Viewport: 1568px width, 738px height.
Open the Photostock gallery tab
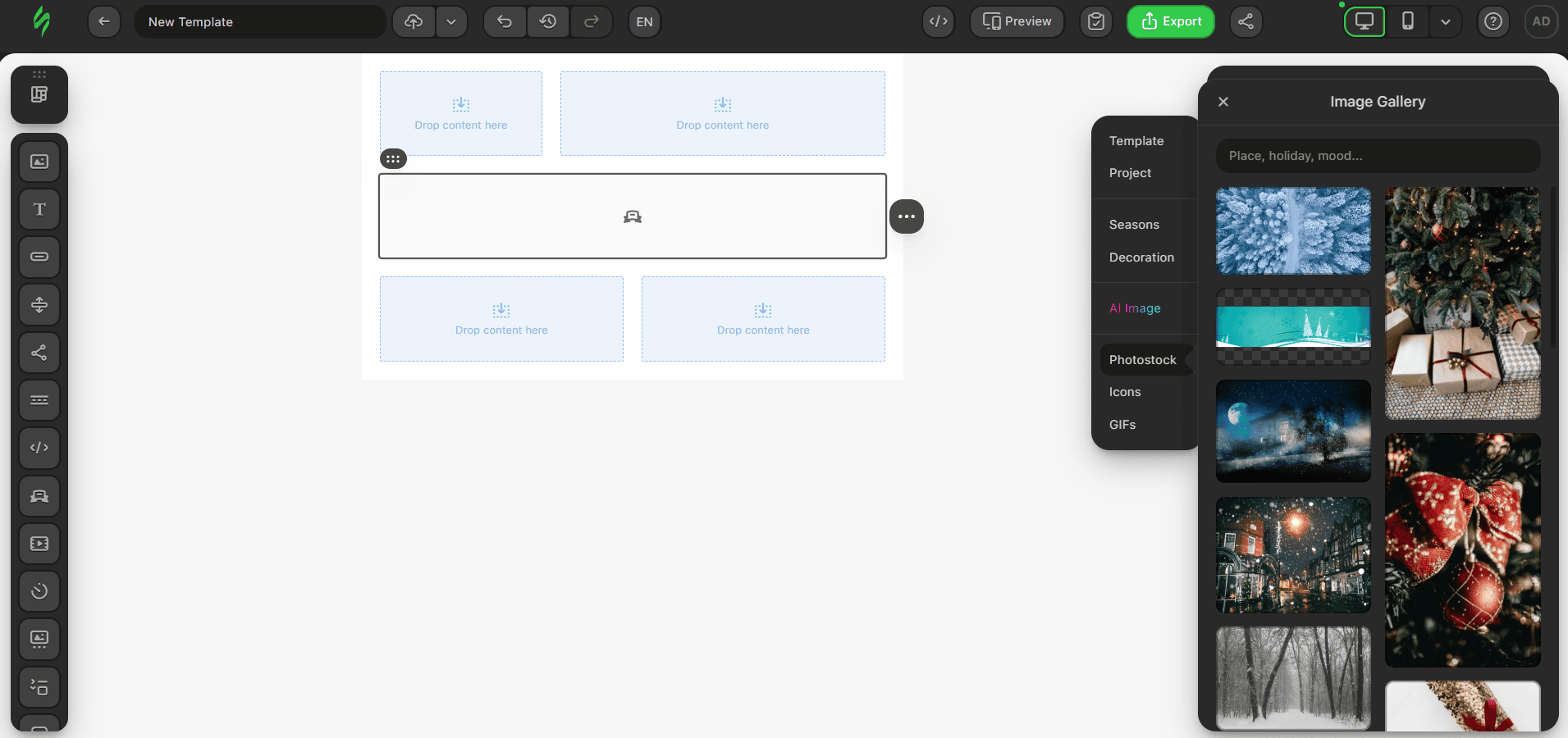click(x=1142, y=360)
